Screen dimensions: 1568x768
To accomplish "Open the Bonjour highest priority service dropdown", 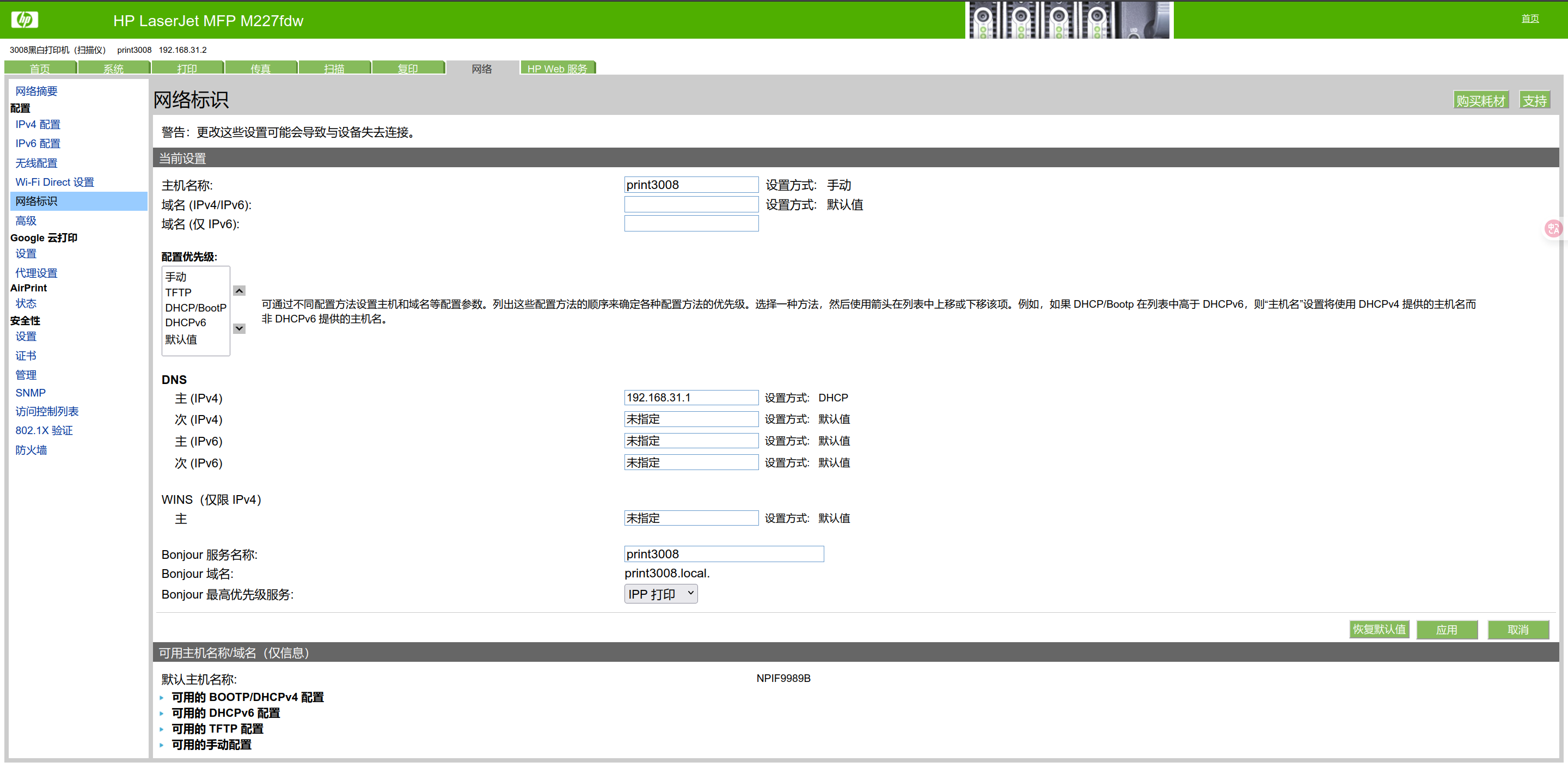I will tap(660, 594).
